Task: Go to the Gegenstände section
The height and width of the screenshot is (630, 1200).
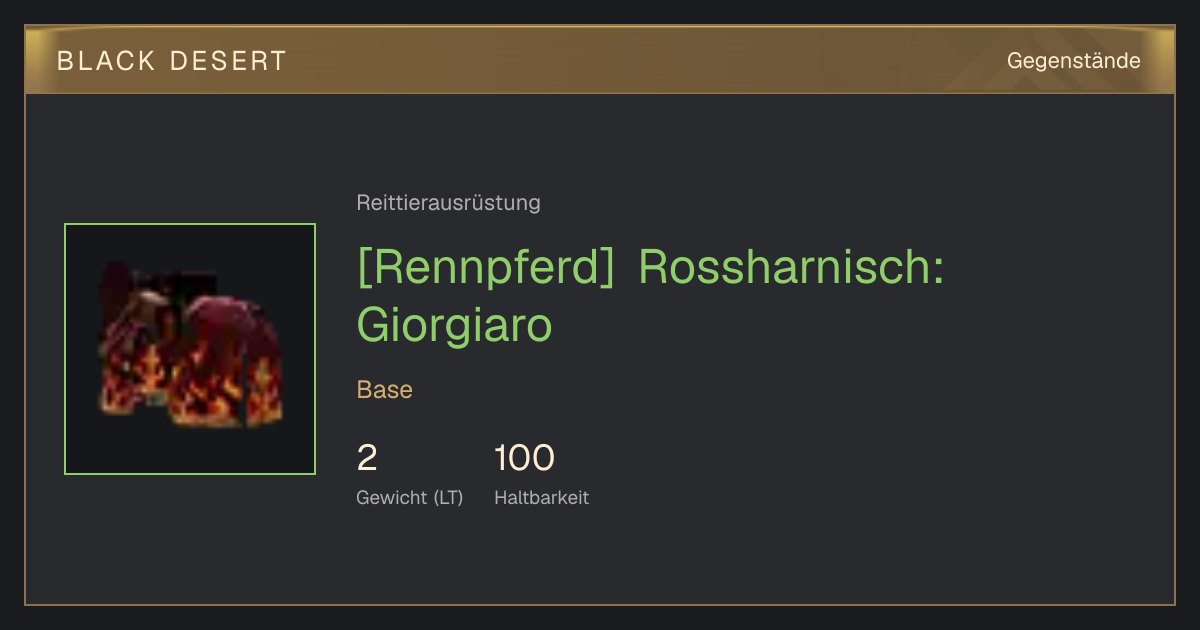Action: 1073,61
